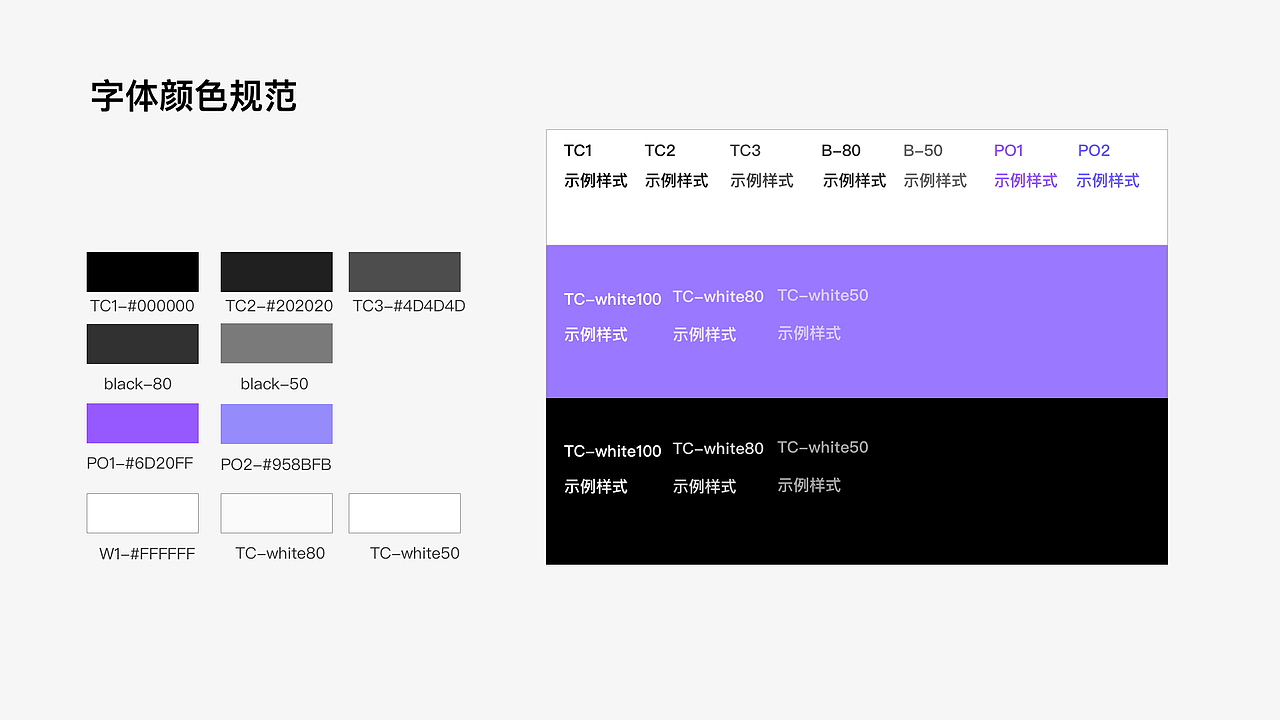The width and height of the screenshot is (1280, 720).
Task: Click TC-white80 in the black panel
Action: [x=718, y=449]
